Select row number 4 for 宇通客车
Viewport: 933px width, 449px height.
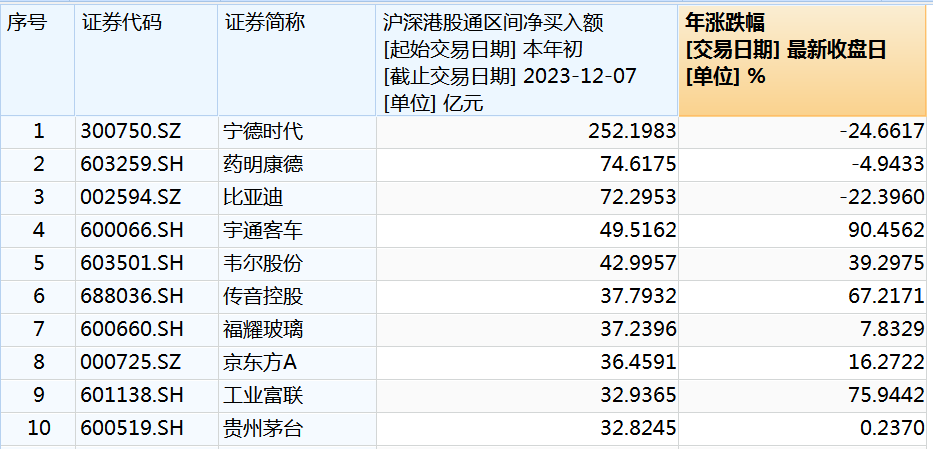(x=39, y=230)
